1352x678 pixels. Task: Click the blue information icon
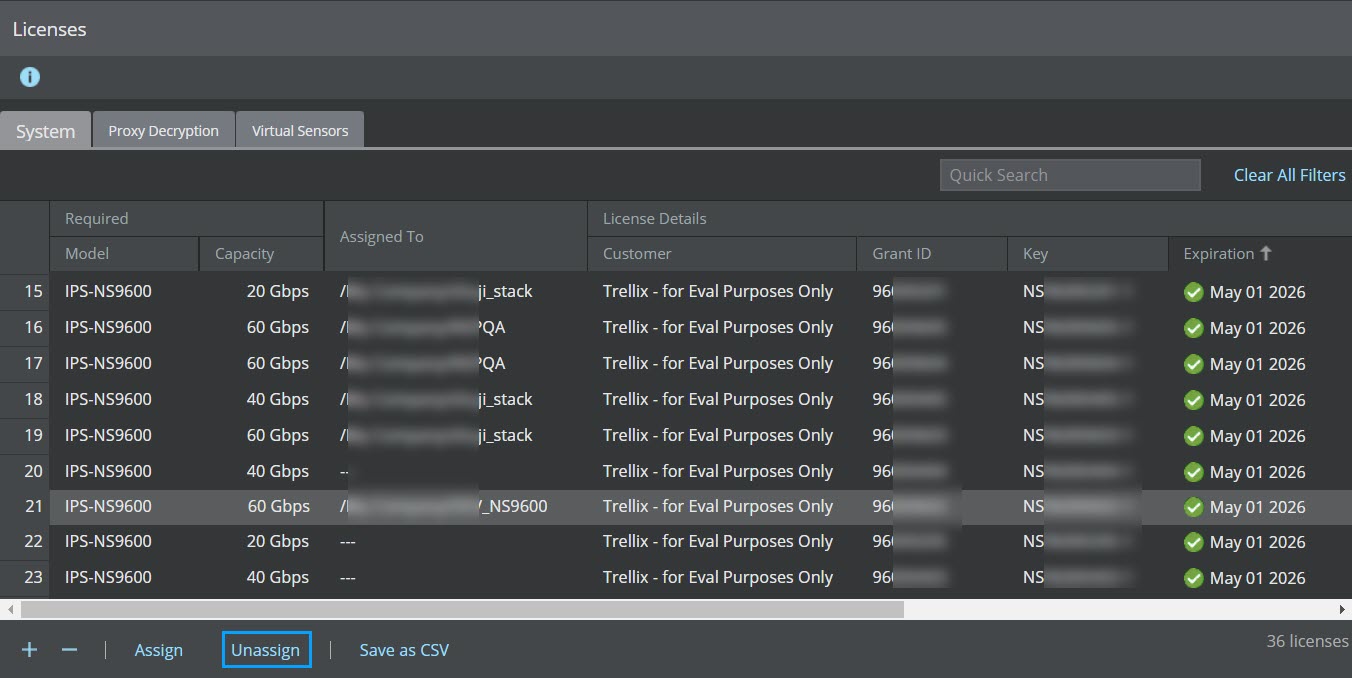click(x=30, y=77)
